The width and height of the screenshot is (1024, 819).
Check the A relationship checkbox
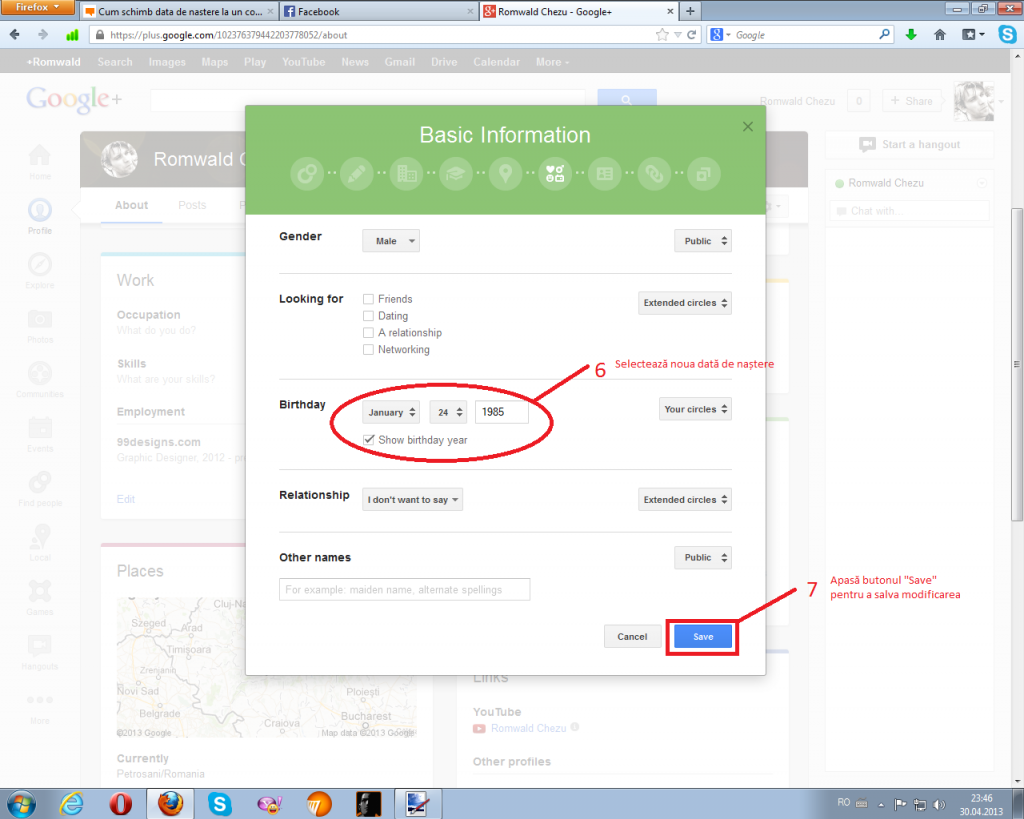coord(368,333)
